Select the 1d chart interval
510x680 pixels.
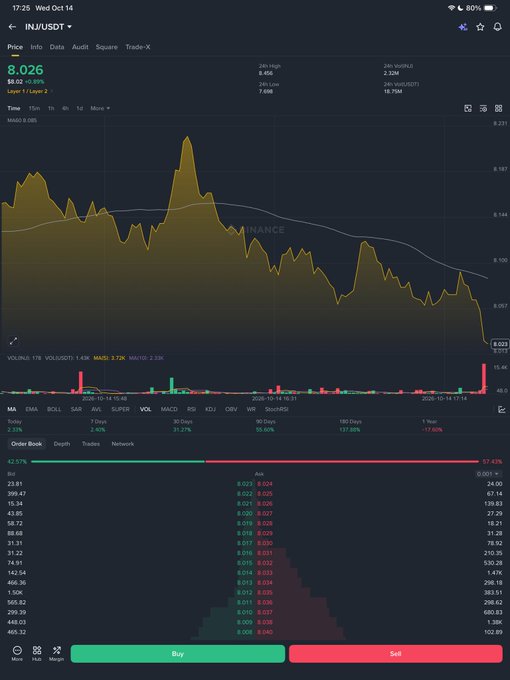(80, 108)
